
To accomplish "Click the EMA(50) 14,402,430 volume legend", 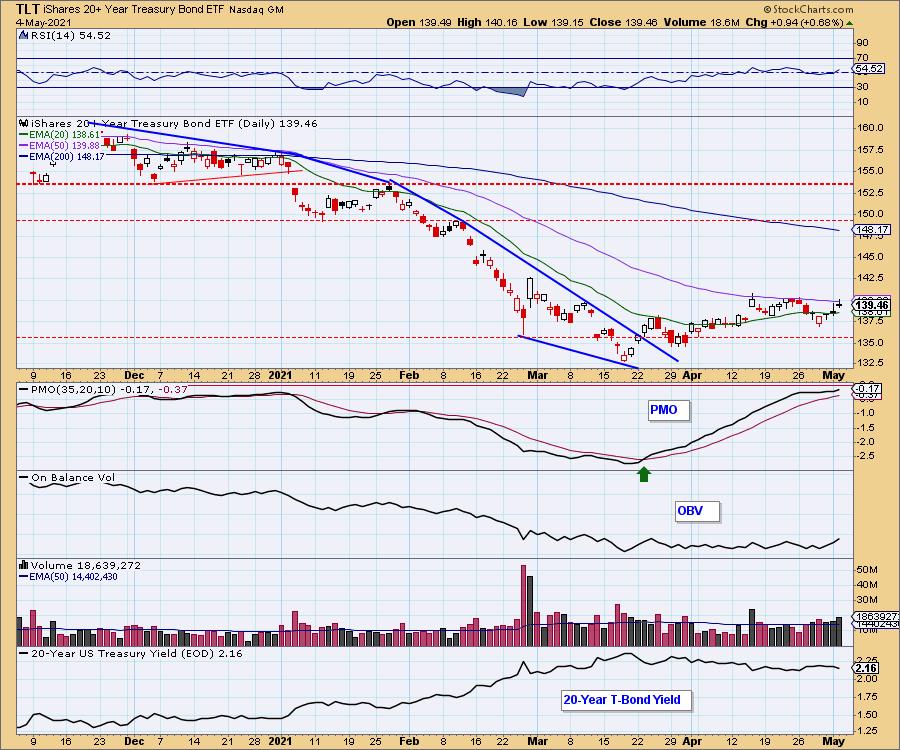I will pos(68,577).
